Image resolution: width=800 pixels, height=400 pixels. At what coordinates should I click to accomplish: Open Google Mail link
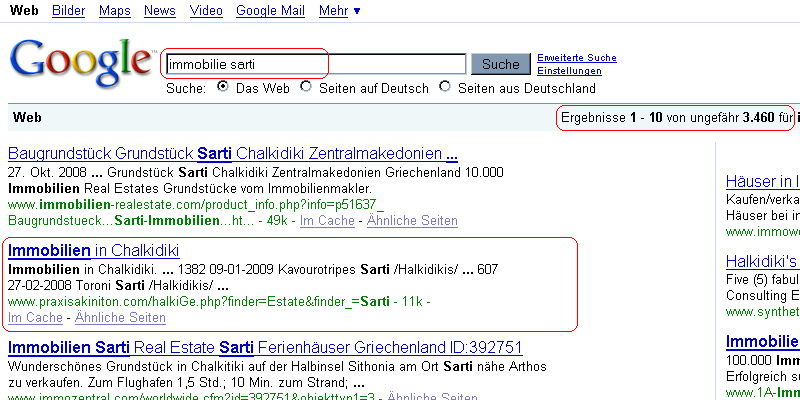[271, 10]
